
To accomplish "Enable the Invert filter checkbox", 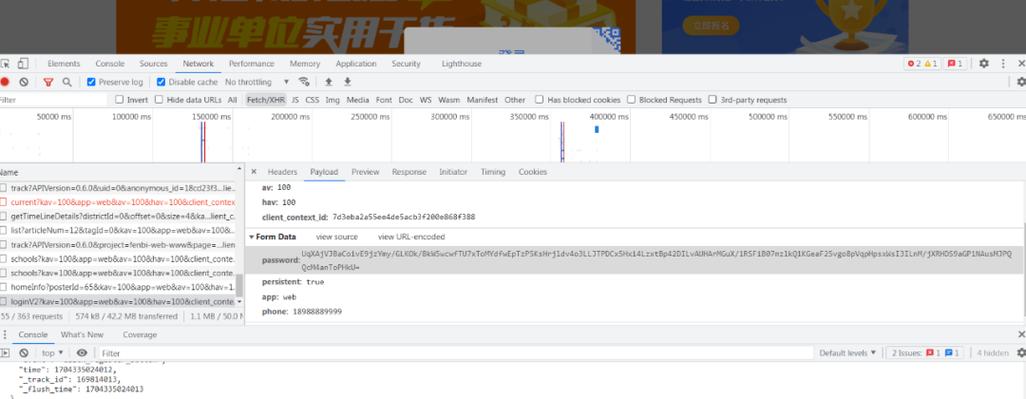I will tap(119, 99).
